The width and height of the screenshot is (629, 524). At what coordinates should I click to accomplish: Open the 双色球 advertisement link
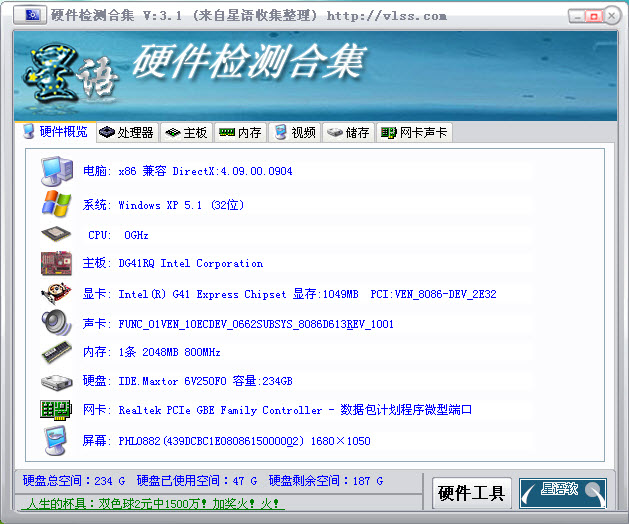153,504
